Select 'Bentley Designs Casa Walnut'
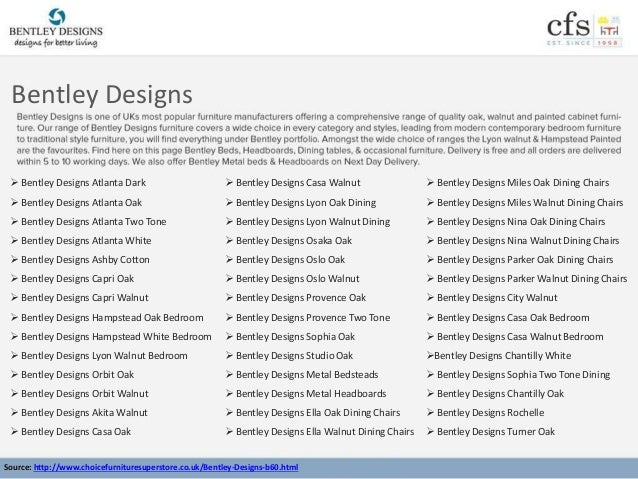This screenshot has width=638, height=479. tap(298, 183)
